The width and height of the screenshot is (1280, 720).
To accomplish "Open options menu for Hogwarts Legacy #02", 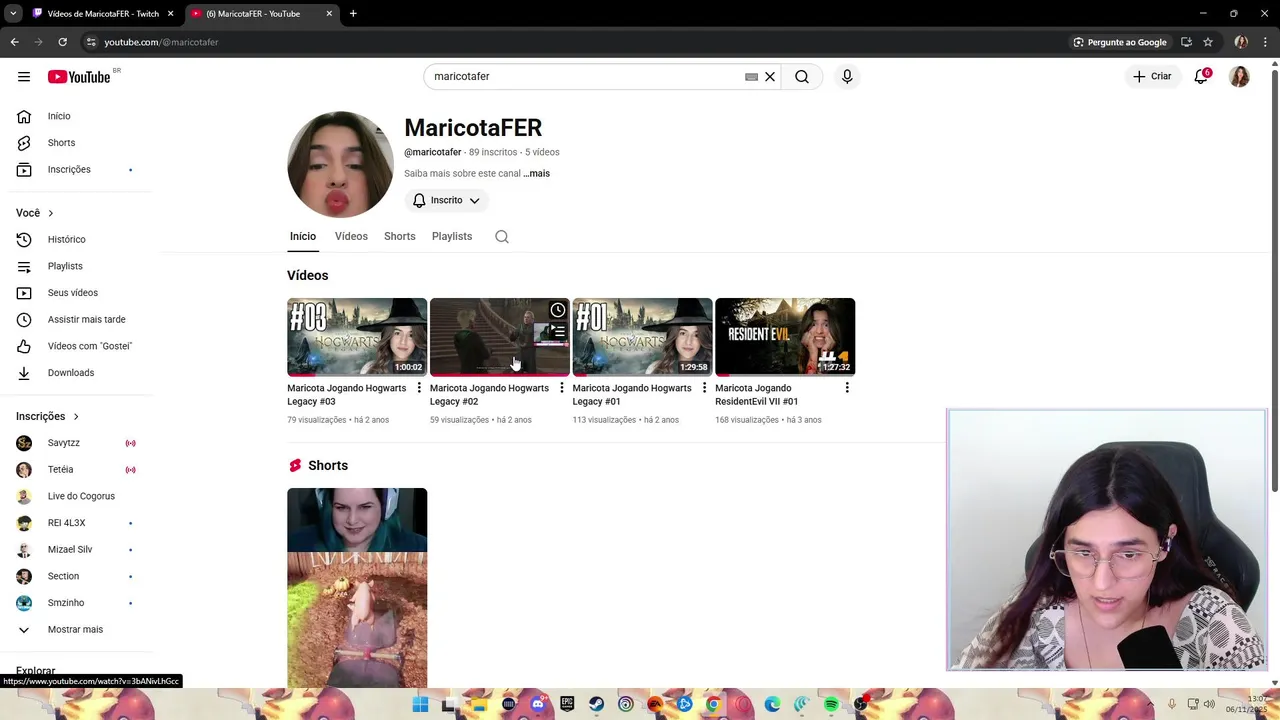I will (561, 388).
